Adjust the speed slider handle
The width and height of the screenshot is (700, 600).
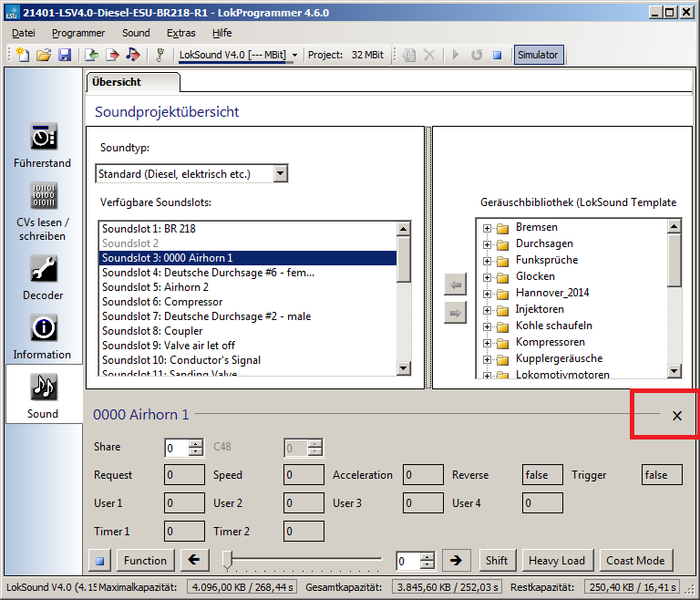click(x=228, y=560)
